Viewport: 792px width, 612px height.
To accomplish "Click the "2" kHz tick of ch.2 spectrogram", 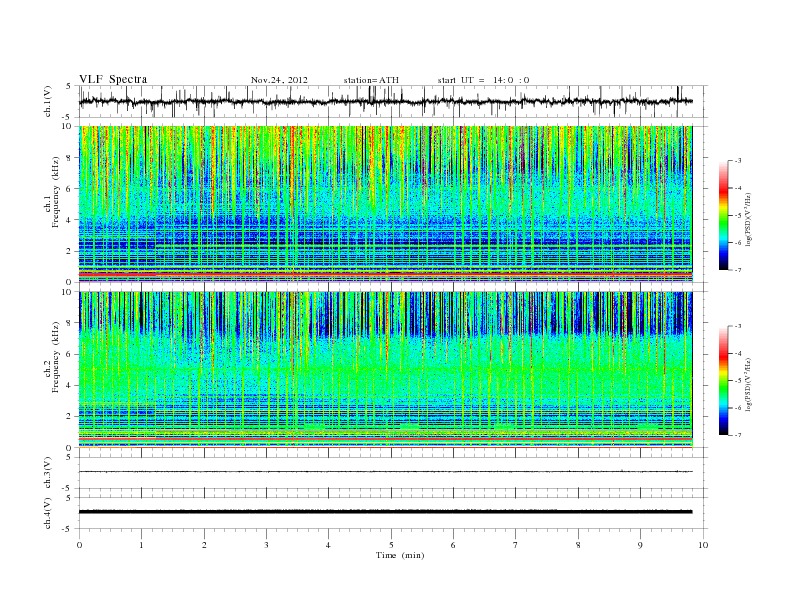I will point(69,417).
